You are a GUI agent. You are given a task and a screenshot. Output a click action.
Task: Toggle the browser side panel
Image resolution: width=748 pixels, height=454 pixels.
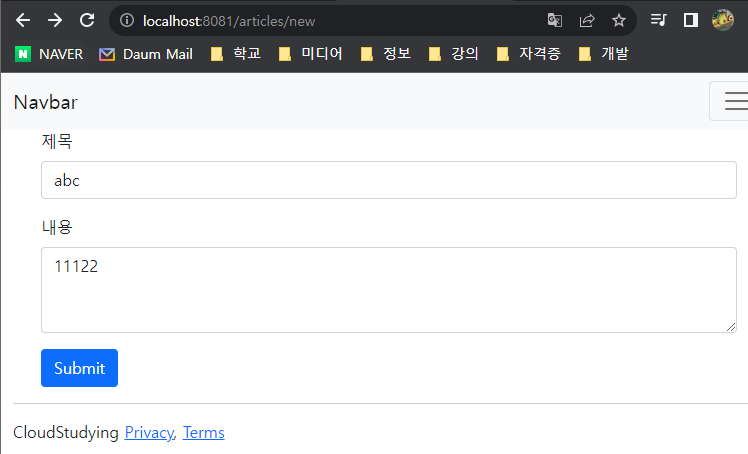(690, 20)
